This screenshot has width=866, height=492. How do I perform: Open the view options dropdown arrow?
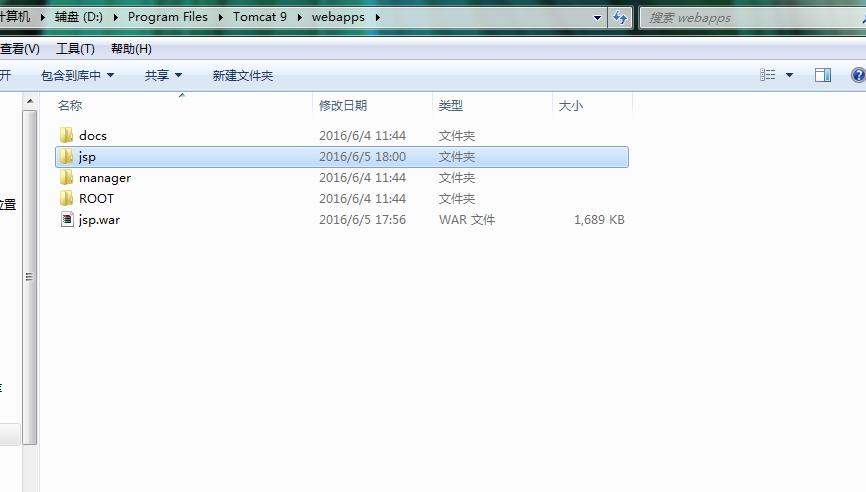(x=789, y=75)
